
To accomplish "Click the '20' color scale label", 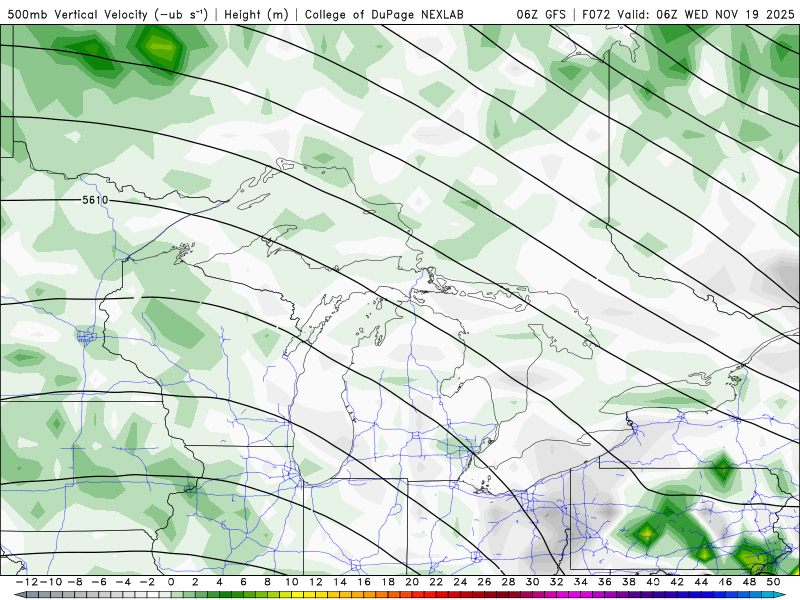I will pos(412,582).
